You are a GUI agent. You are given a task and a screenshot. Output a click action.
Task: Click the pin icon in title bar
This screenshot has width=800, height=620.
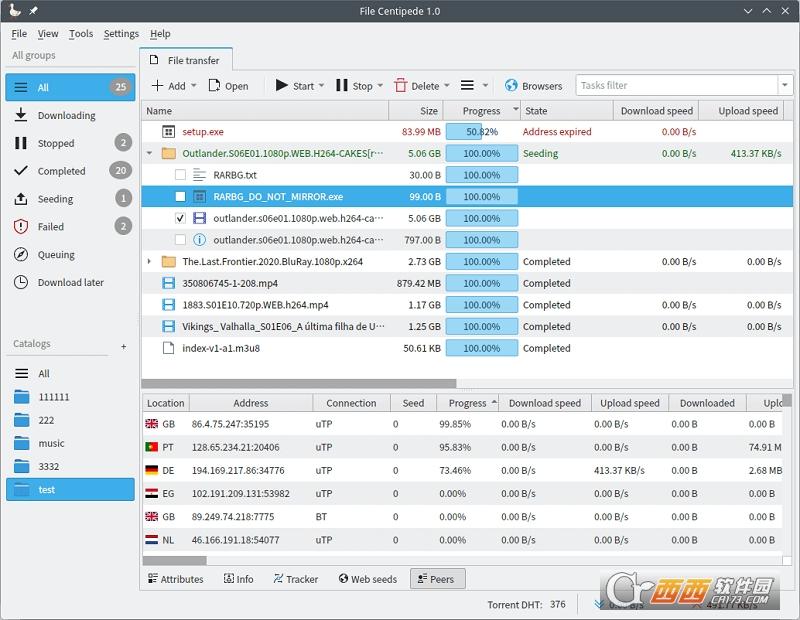(x=33, y=11)
